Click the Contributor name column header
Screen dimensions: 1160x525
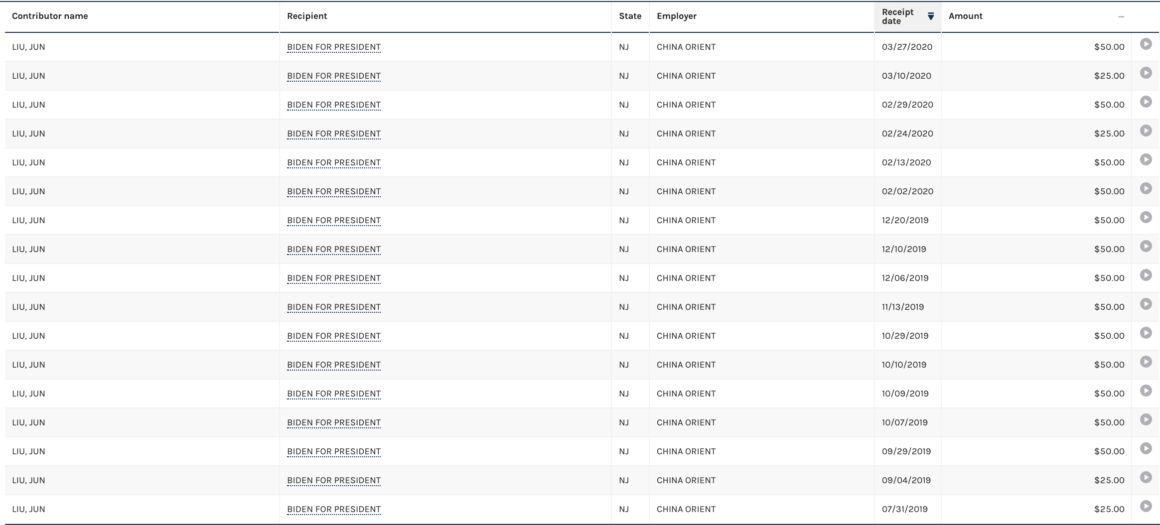(49, 16)
